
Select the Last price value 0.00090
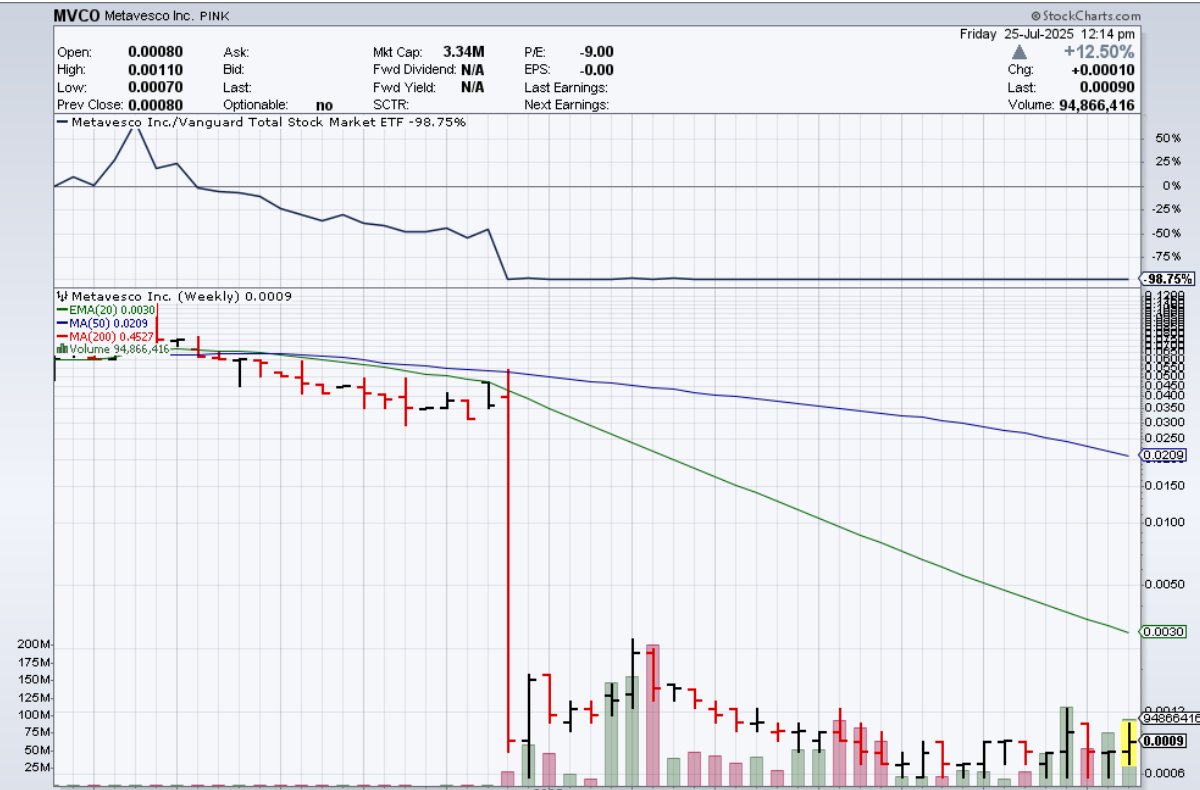point(1108,87)
